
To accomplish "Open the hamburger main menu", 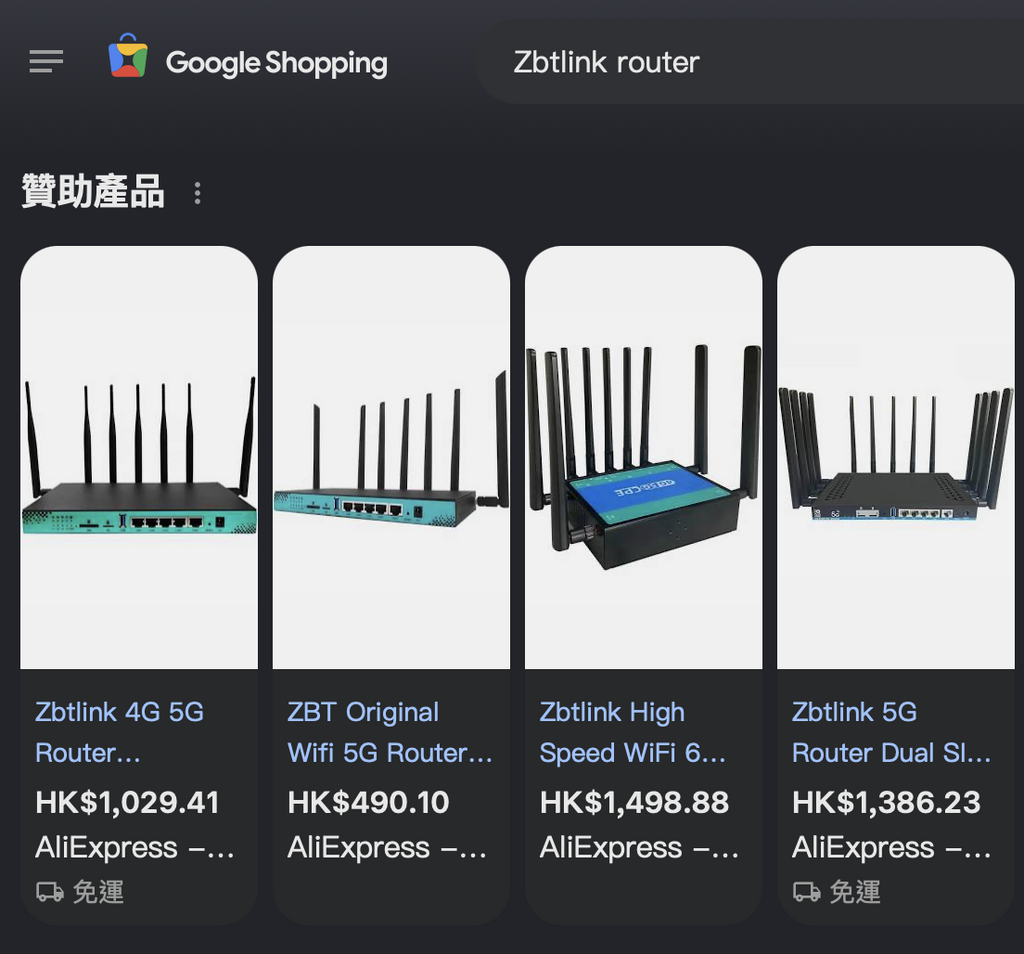I will point(46,61).
